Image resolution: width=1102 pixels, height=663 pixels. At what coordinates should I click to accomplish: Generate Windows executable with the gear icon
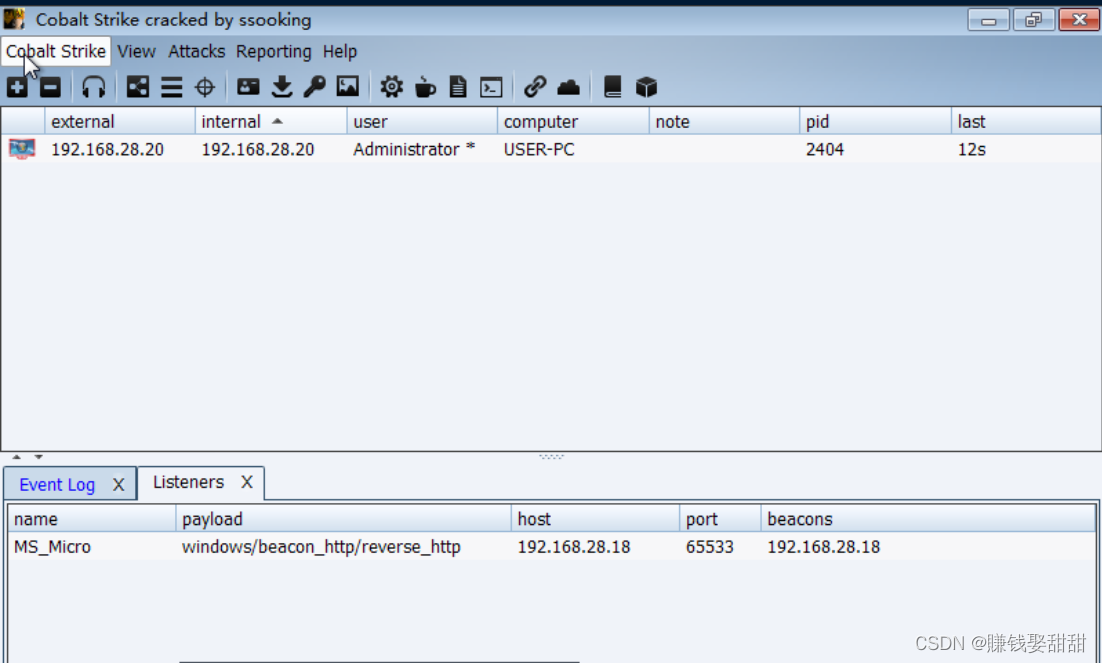(391, 87)
